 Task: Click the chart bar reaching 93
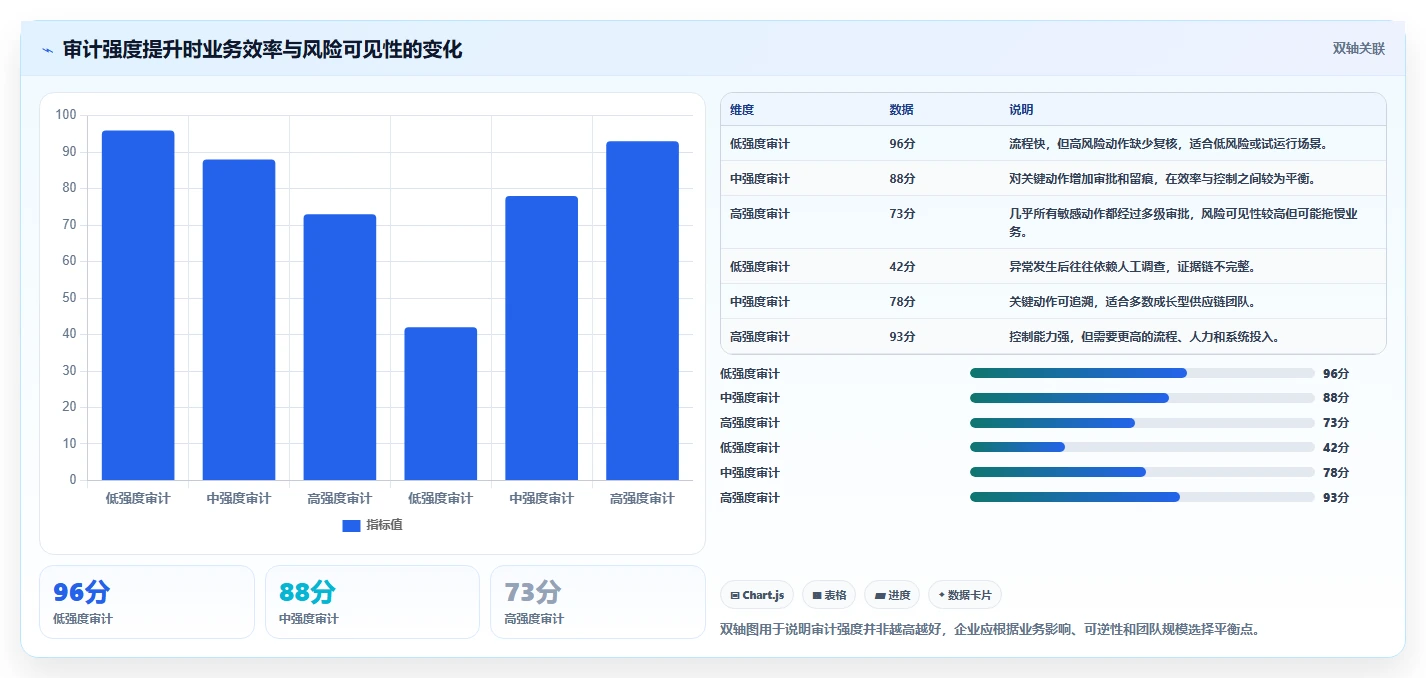point(642,311)
